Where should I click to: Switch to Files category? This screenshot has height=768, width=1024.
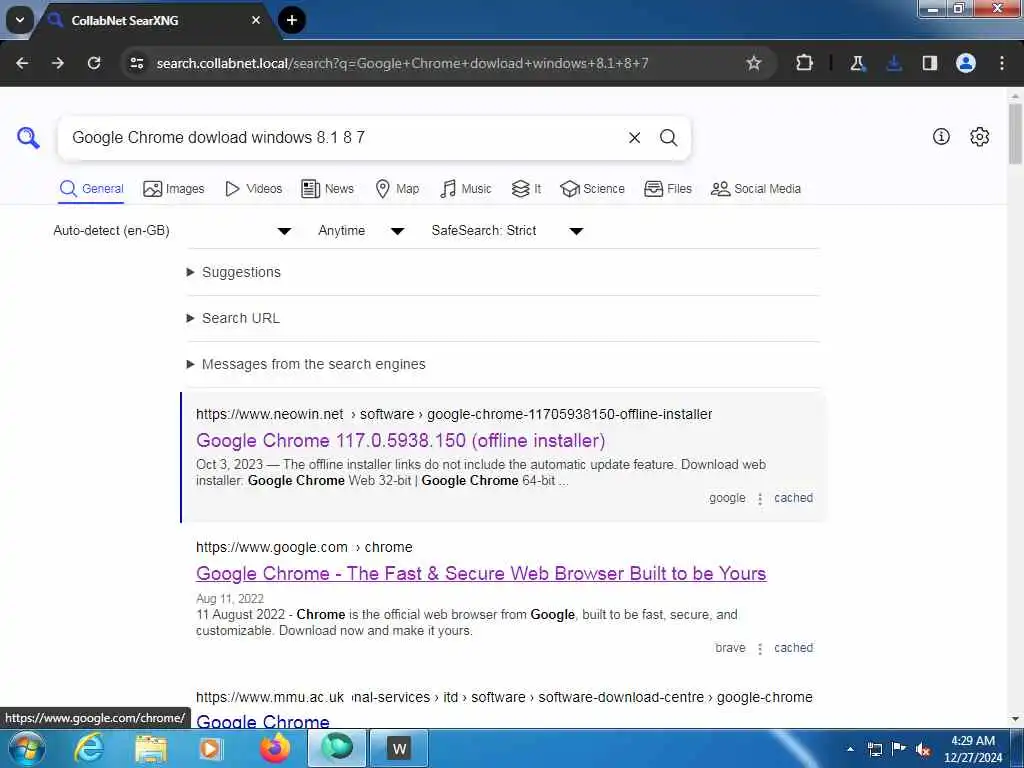coord(667,189)
